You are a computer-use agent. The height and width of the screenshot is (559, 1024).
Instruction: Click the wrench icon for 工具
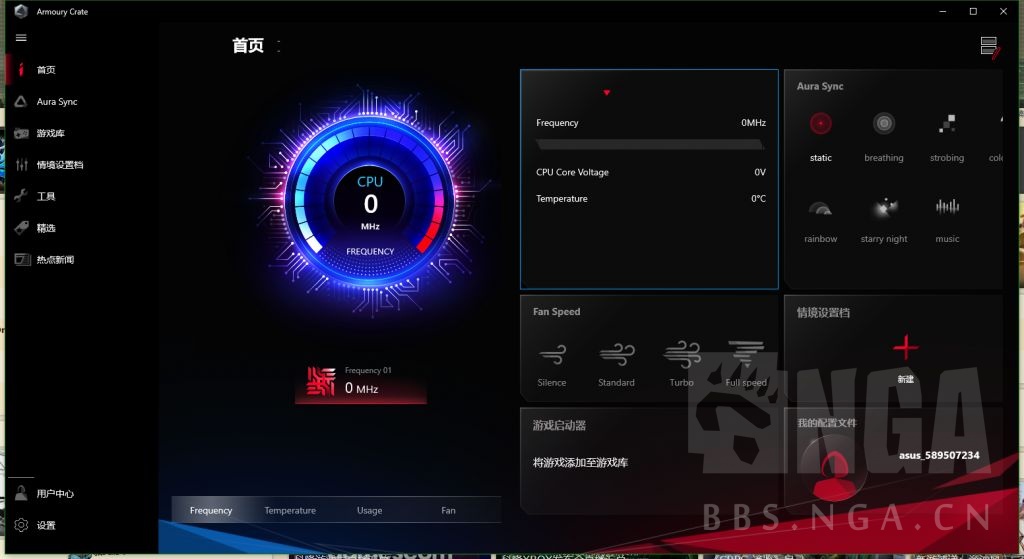21,195
